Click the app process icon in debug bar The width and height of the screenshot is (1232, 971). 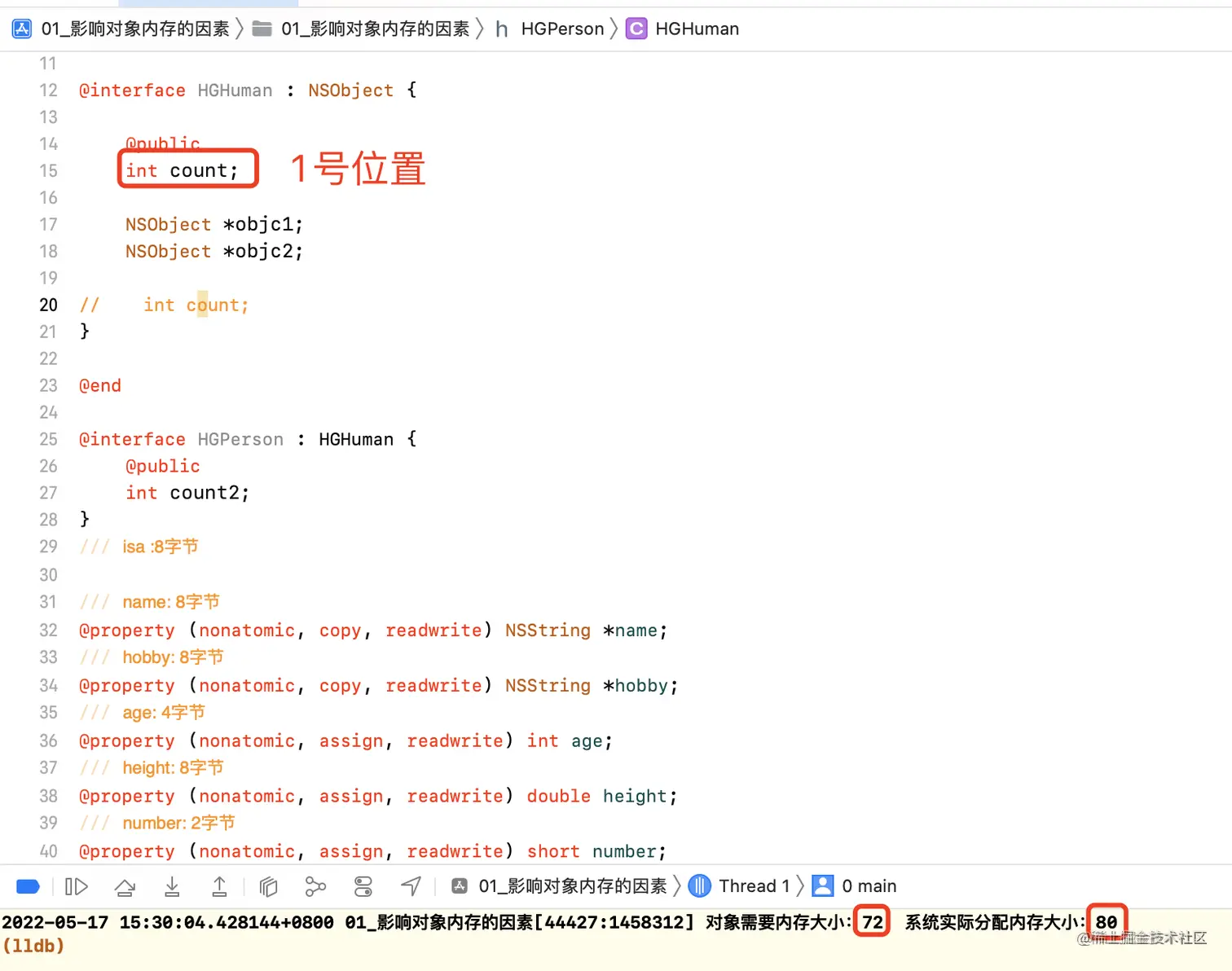460,886
